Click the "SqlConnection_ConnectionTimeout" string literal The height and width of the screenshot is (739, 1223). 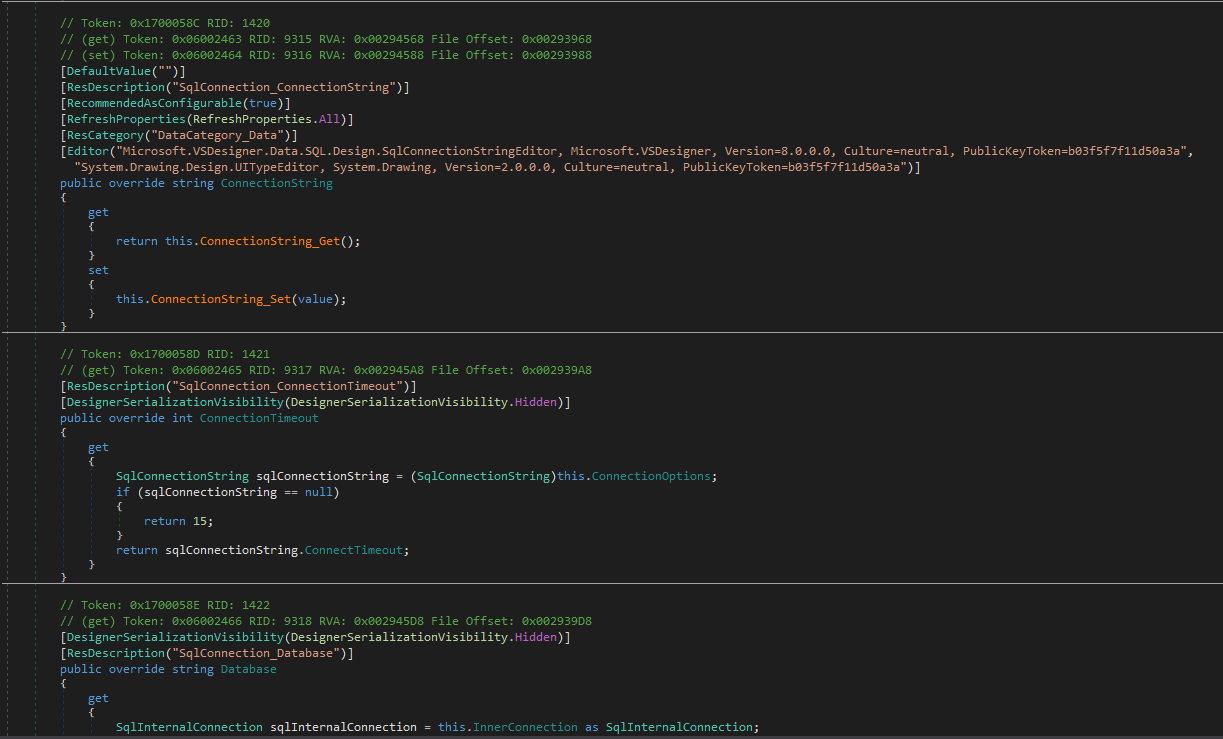[292, 386]
